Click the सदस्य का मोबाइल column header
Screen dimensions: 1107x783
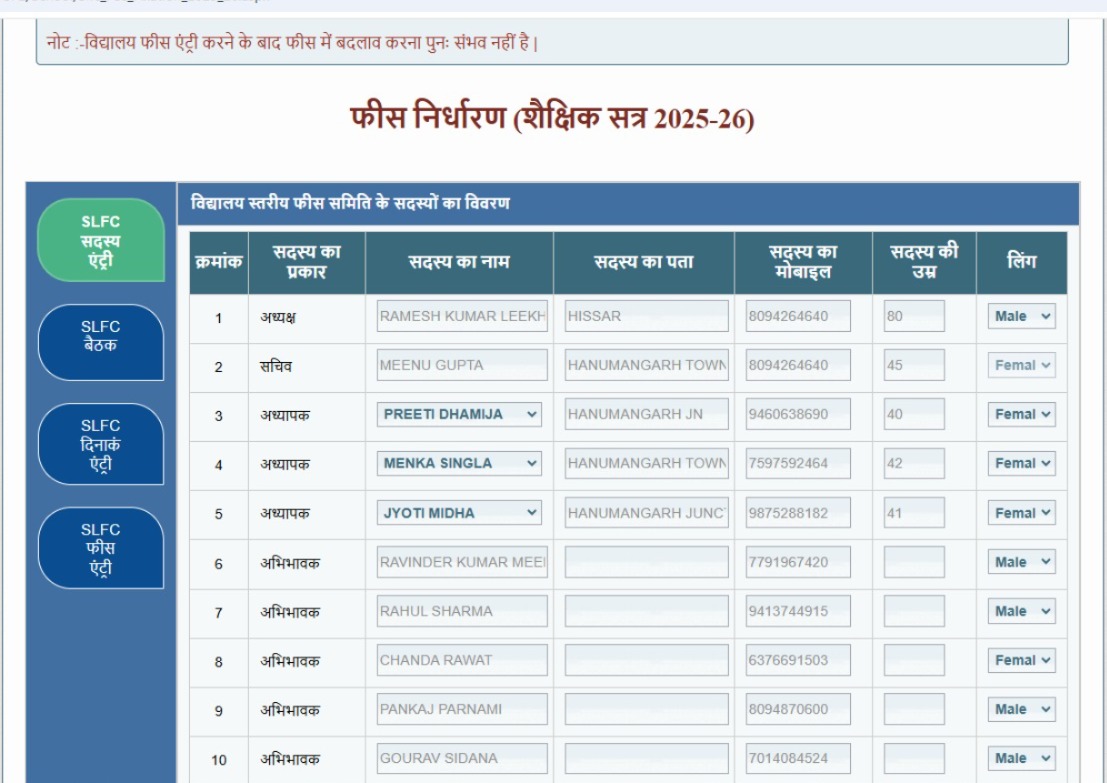point(803,263)
